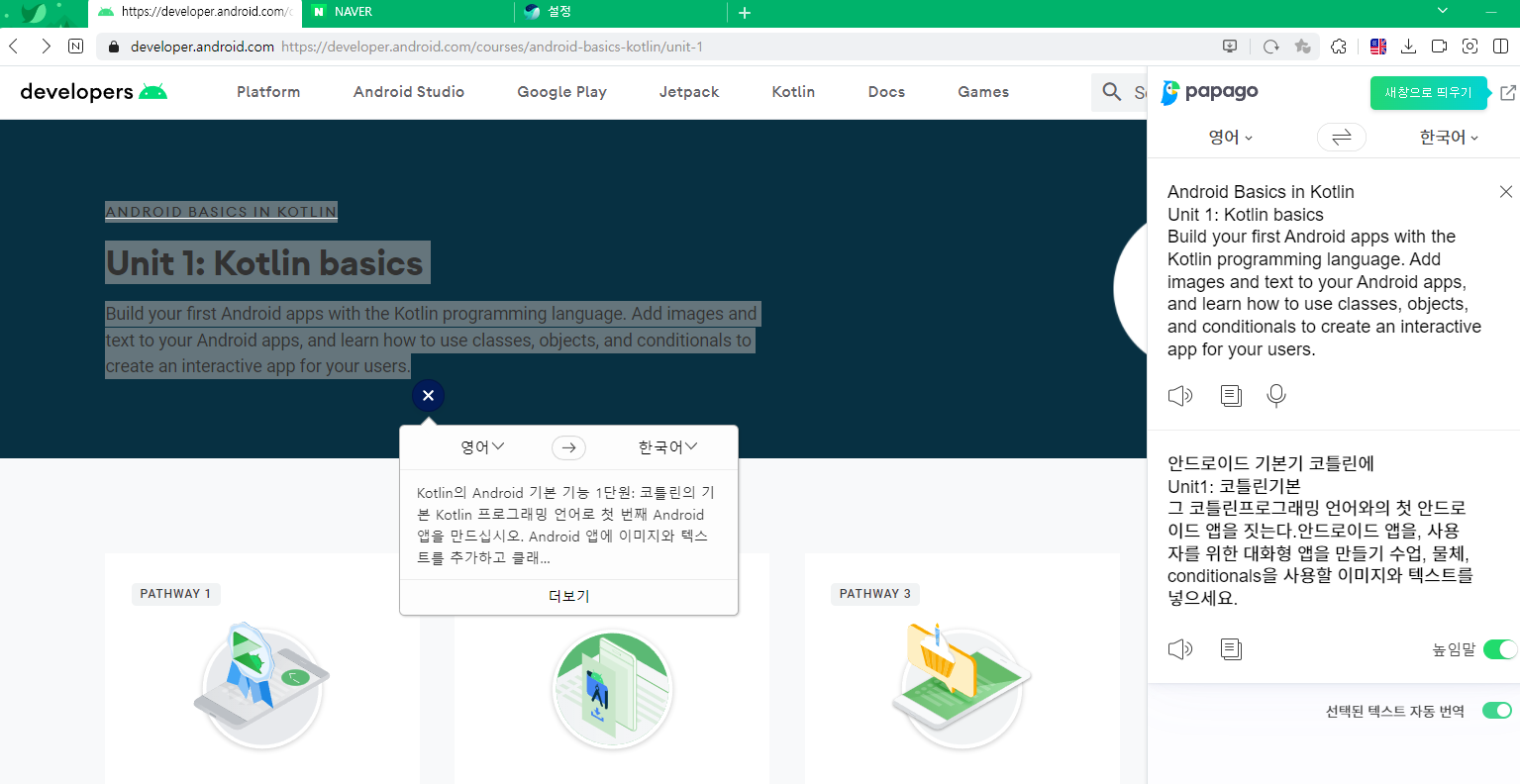Click the PATHWAY 1 label
The image size is (1520, 784).
(175, 594)
